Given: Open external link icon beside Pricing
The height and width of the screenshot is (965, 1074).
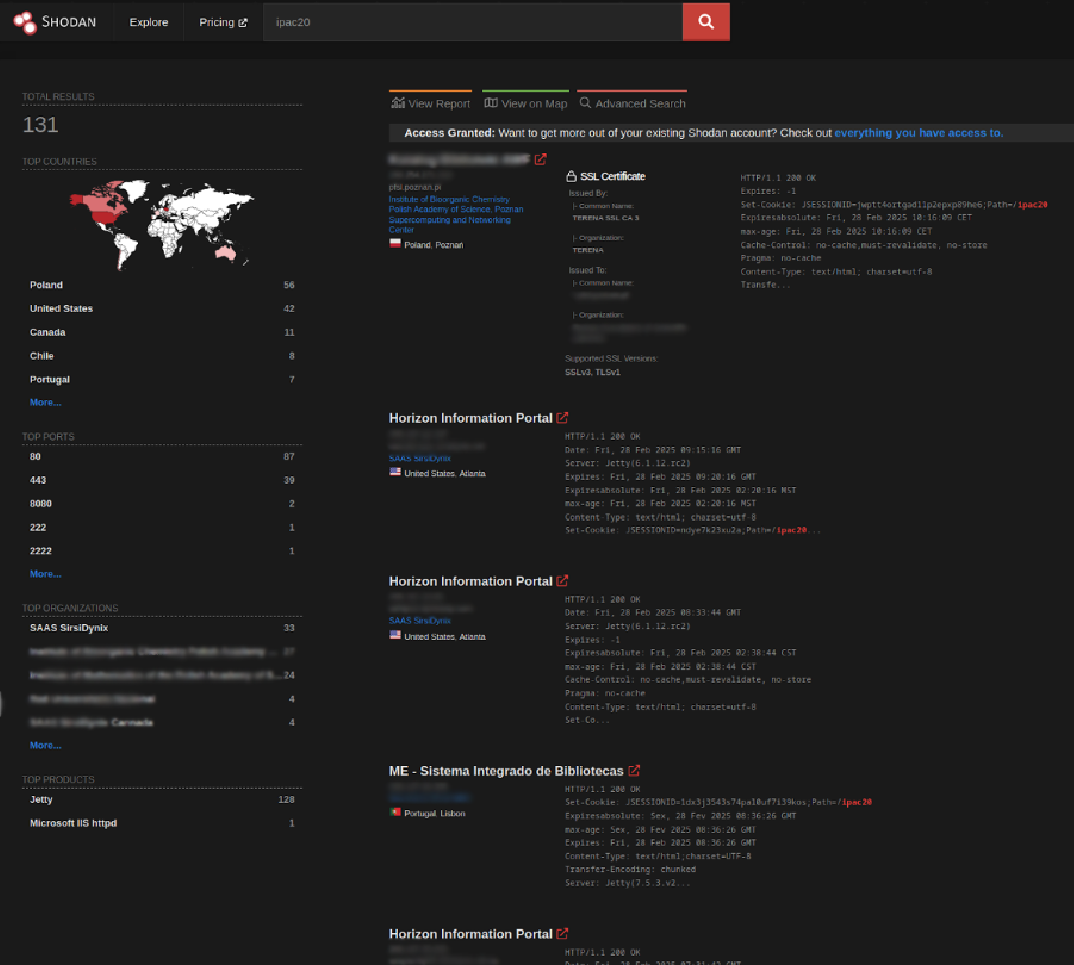Looking at the screenshot, I should coord(242,23).
